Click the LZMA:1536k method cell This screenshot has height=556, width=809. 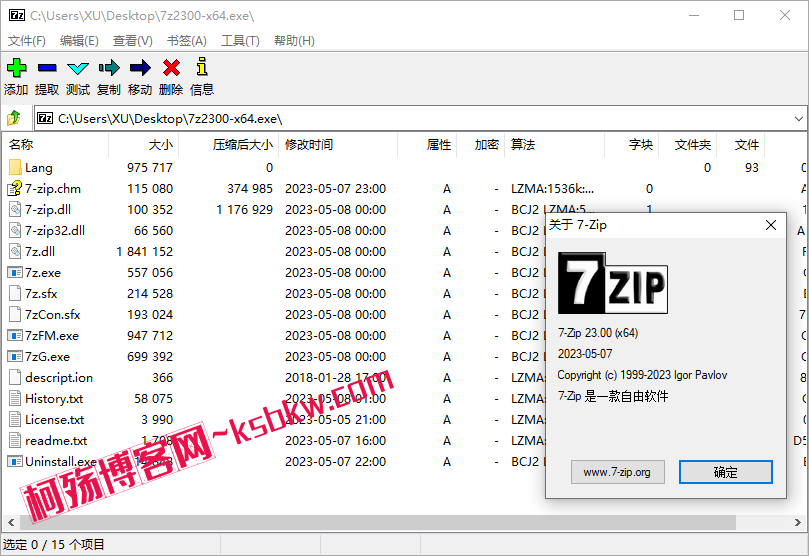coord(553,189)
